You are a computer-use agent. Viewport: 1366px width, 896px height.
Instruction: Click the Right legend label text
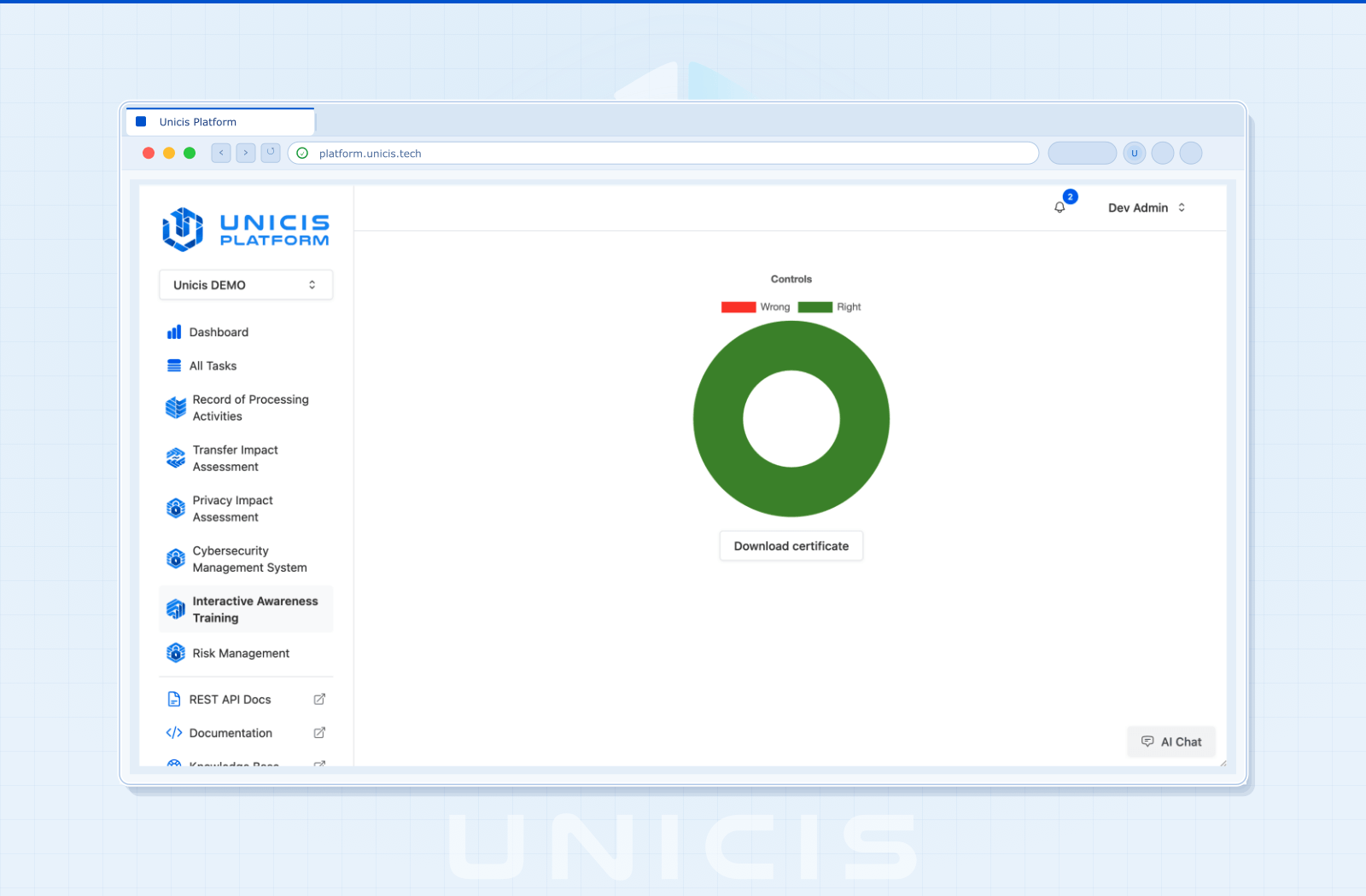pos(849,307)
